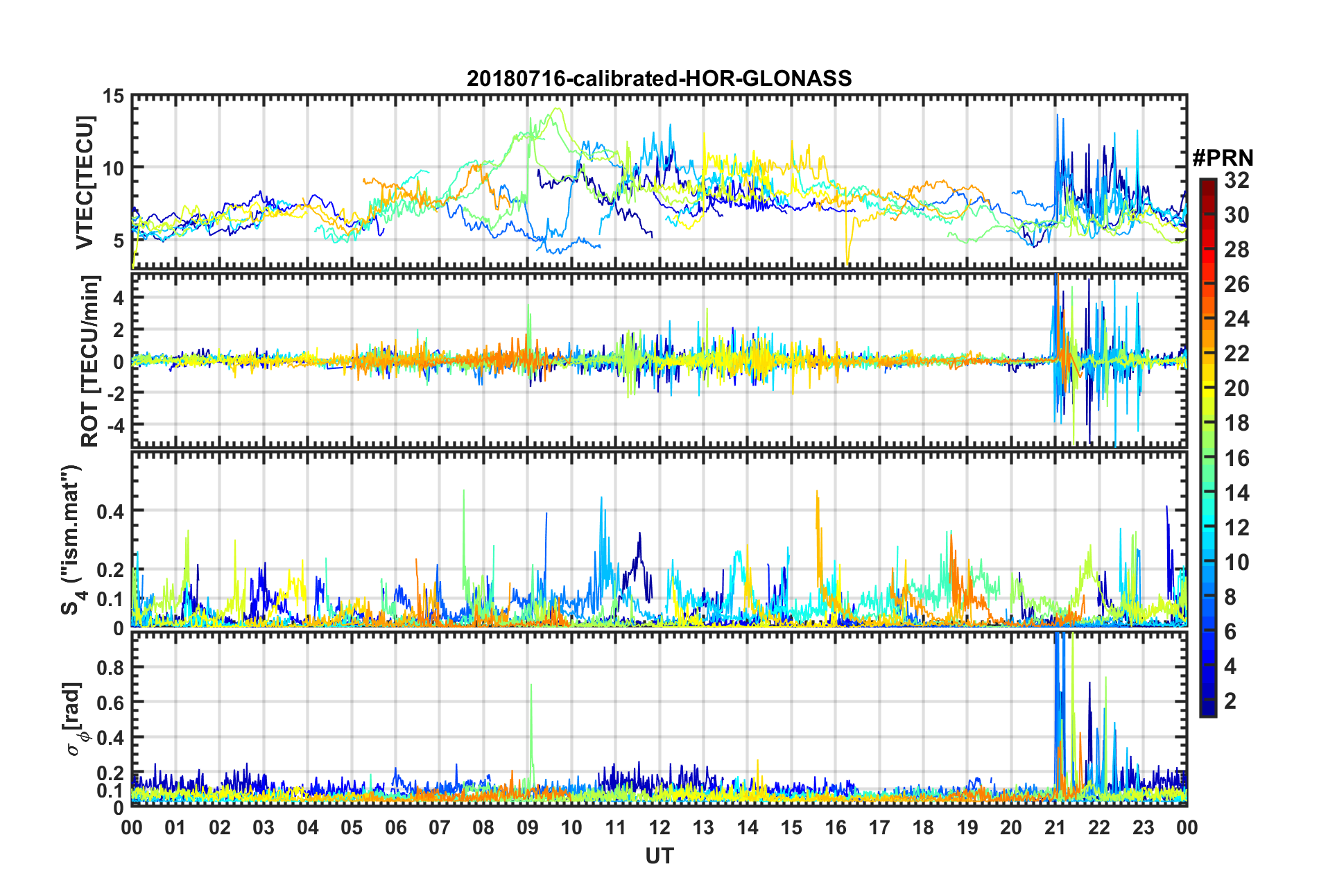Click the sigma-phi [rad] y-axis label
The image size is (1319, 896).
click(76, 719)
